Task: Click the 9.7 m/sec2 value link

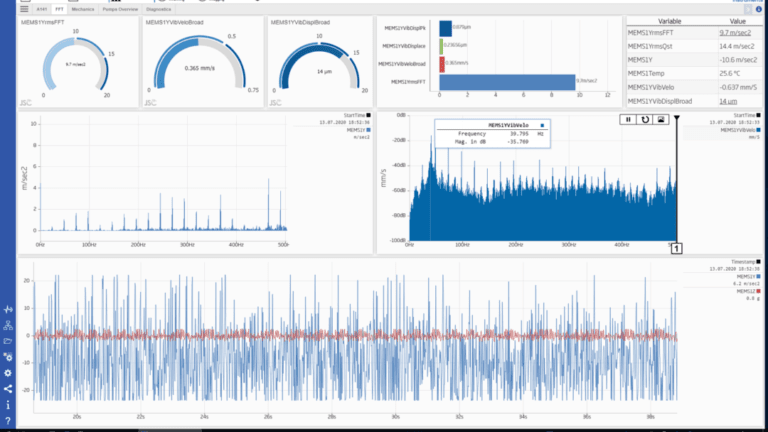Action: point(735,33)
